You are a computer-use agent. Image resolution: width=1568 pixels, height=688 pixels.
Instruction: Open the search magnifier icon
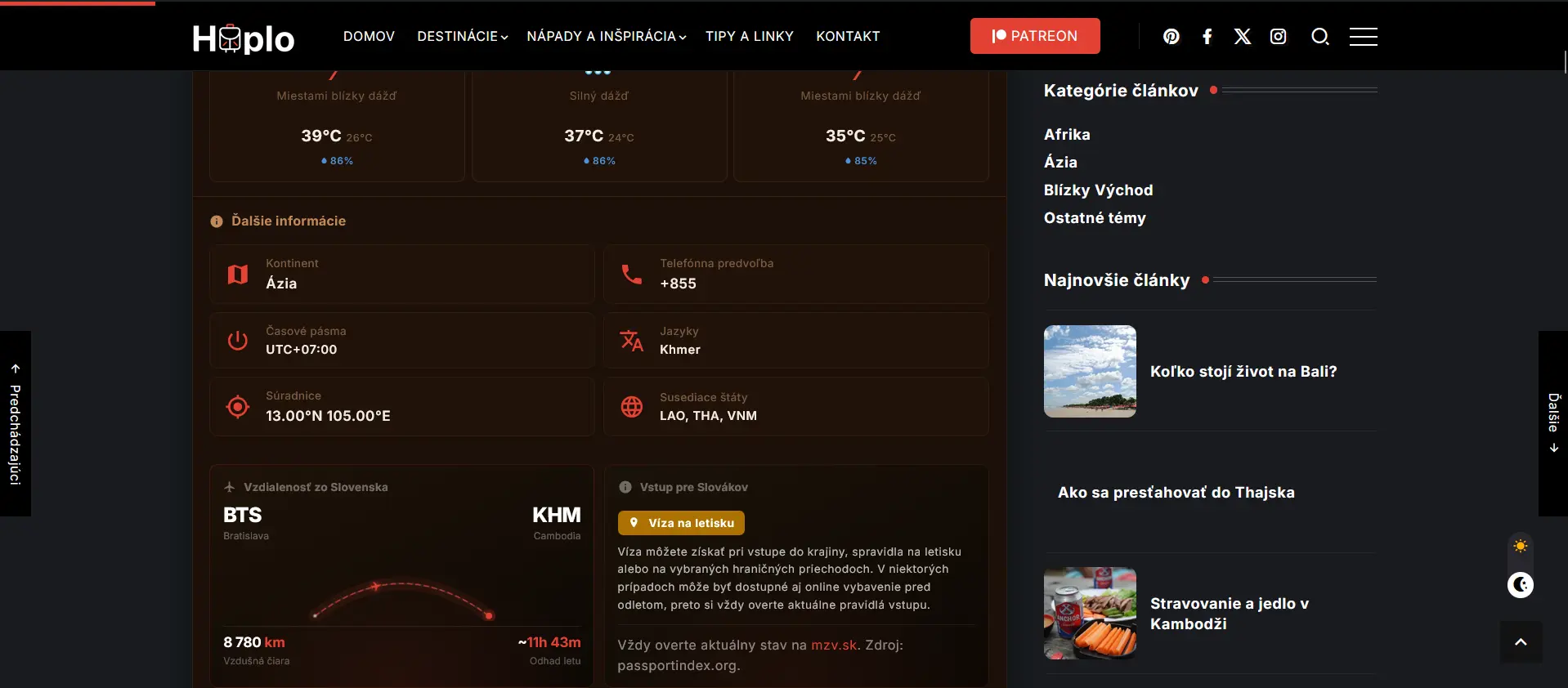(1320, 37)
